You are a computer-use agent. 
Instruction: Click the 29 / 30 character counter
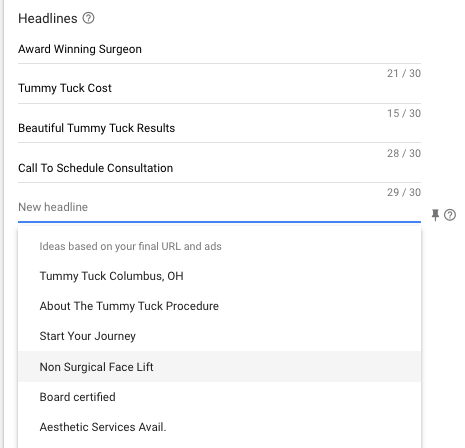click(x=404, y=192)
